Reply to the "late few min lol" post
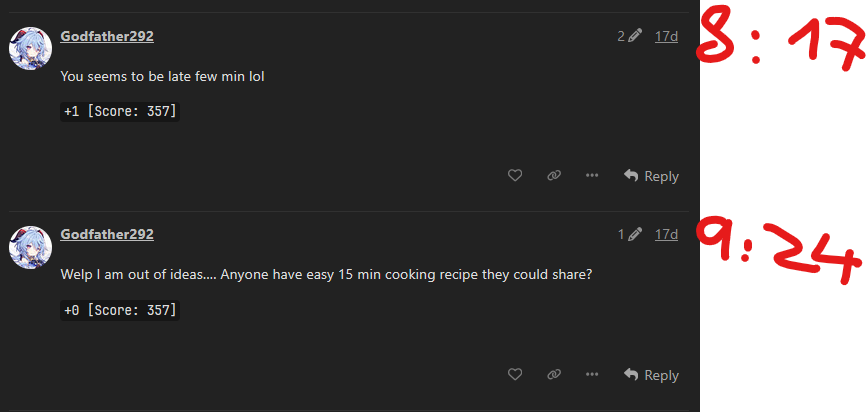Viewport: 868px width, 412px height. click(651, 176)
